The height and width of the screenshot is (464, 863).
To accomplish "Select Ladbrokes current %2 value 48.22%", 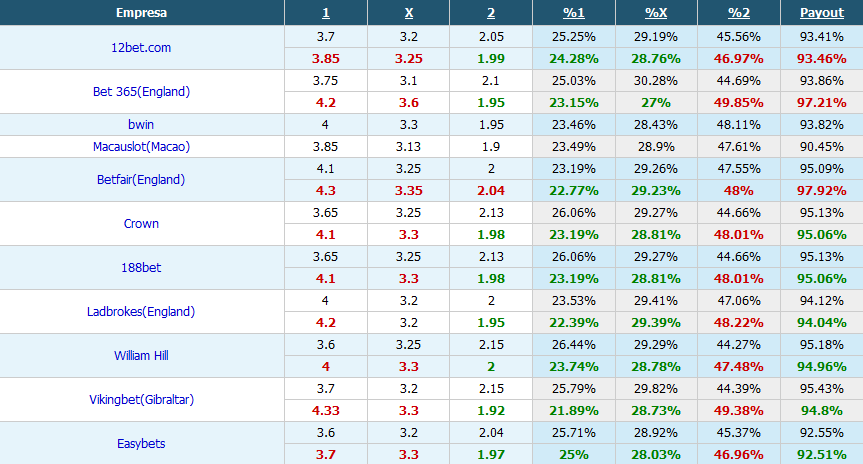I will (739, 323).
